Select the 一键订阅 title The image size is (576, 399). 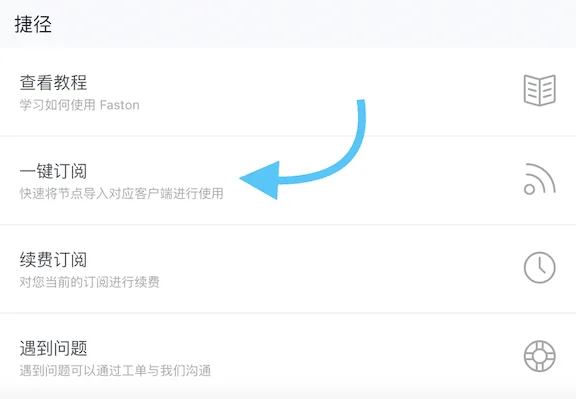coord(53,171)
